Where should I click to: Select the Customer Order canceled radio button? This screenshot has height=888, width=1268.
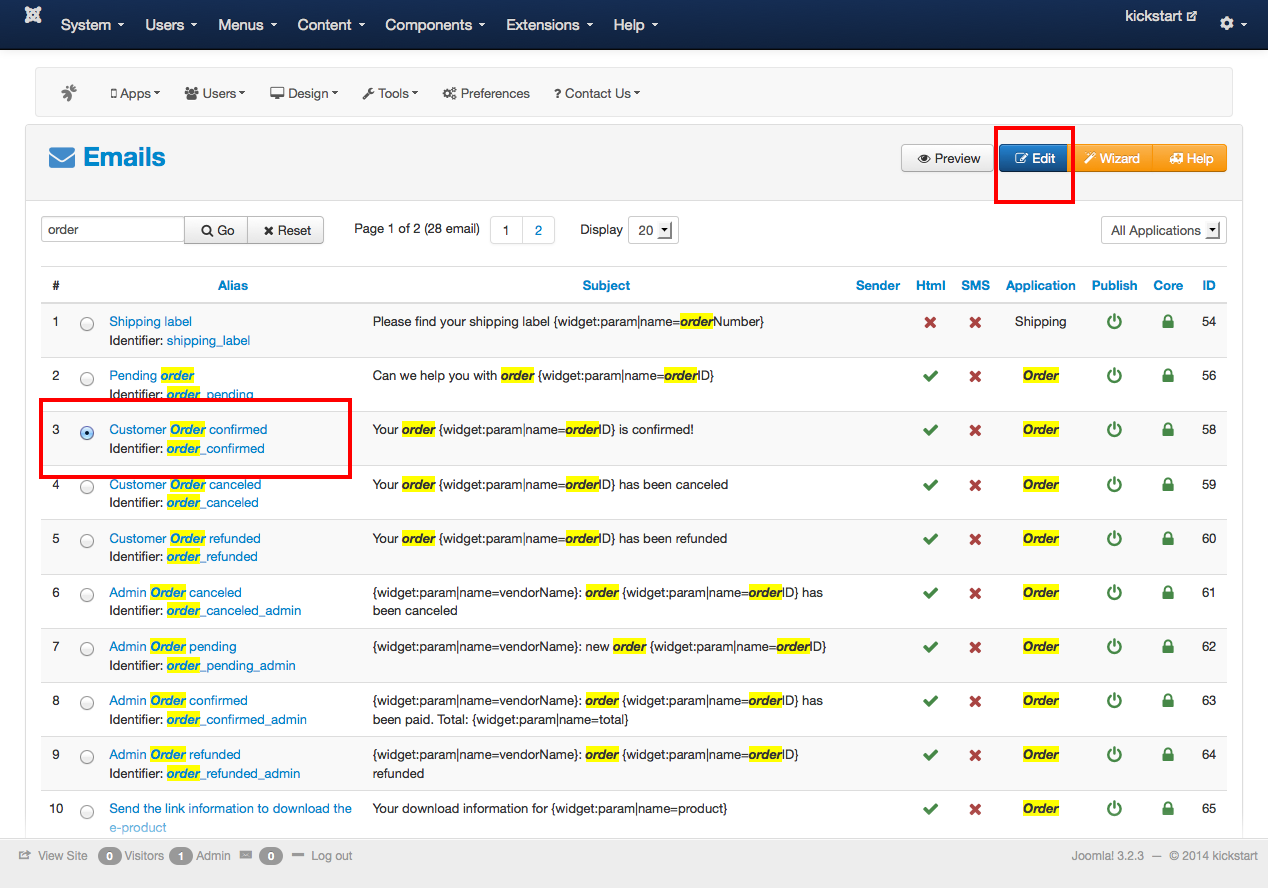[87, 487]
